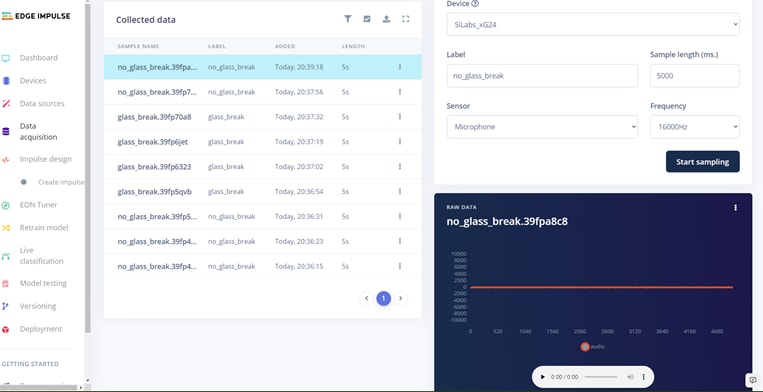This screenshot has height=392, width=763.
Task: Click the upload data icon
Action: 386,19
